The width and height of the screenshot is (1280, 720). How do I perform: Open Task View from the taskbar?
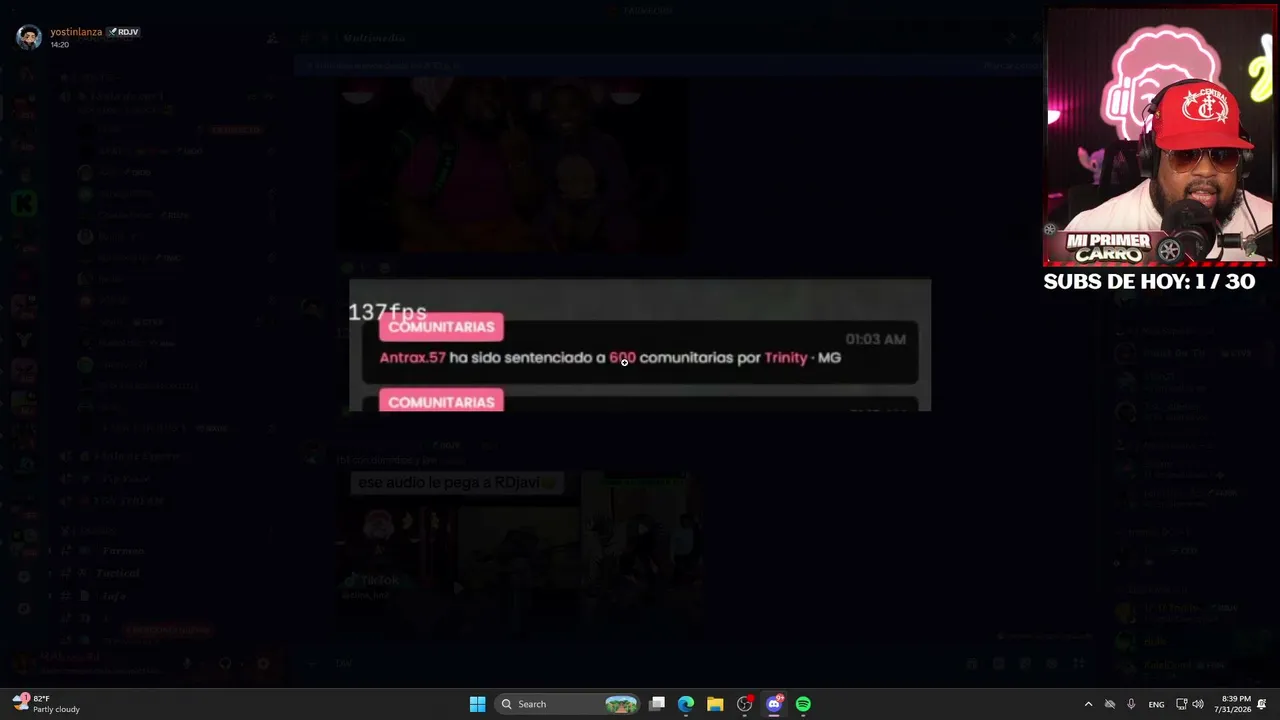pos(657,704)
